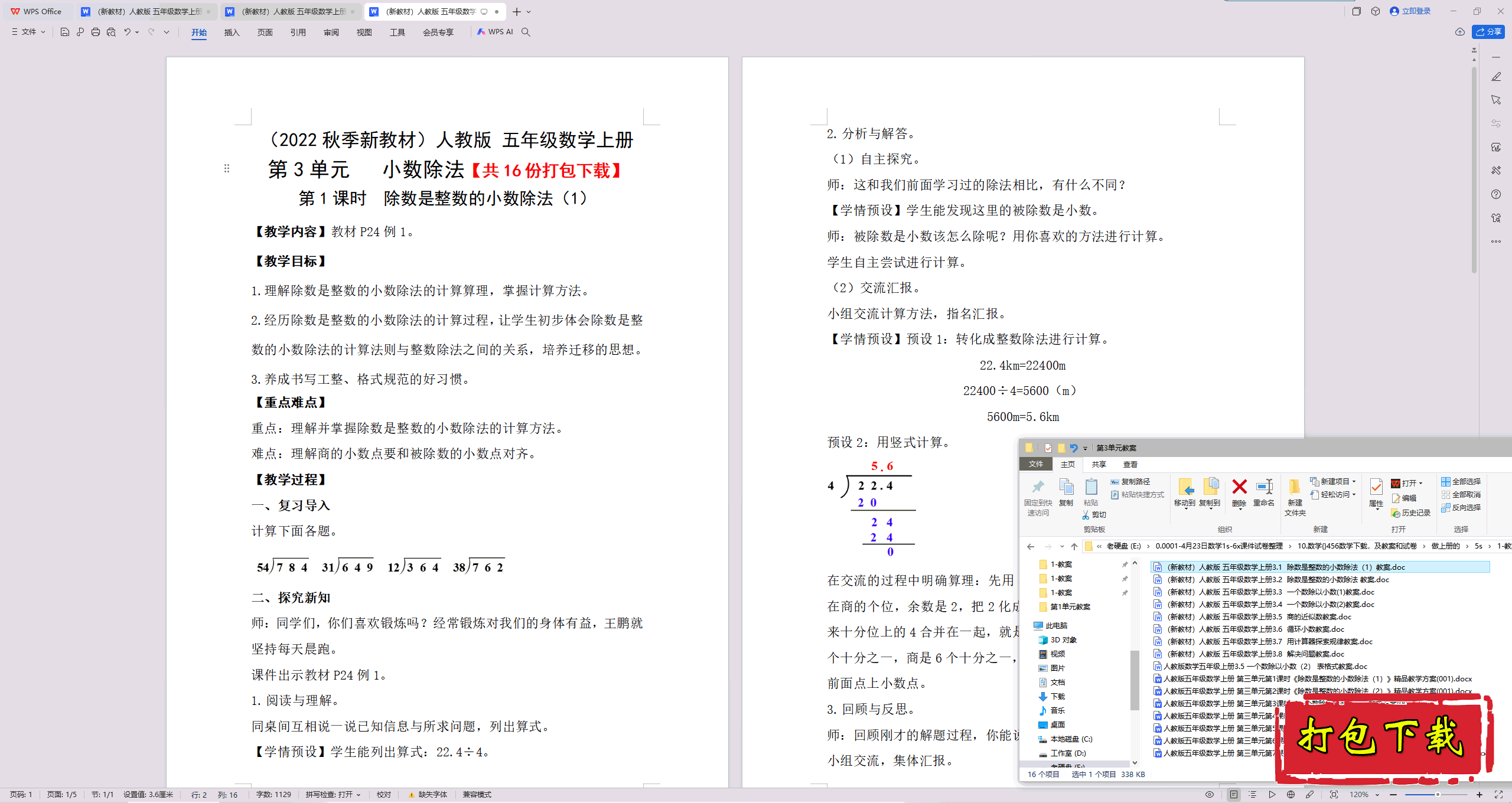Click the Up arrow in Explorer navigation
1512x803 pixels.
(x=1074, y=546)
